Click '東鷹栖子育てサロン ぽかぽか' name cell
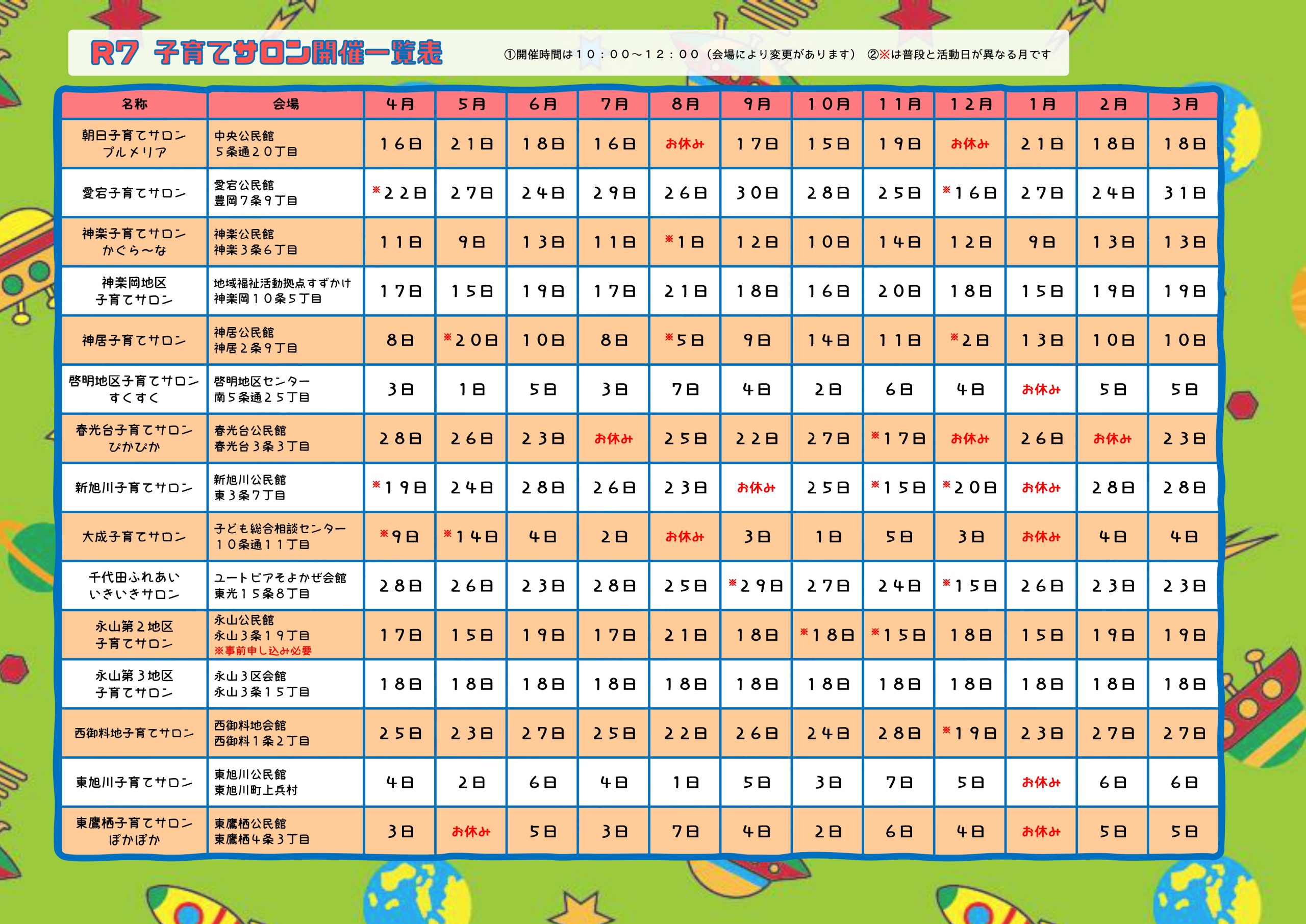This screenshot has height=924, width=1306. click(x=134, y=831)
